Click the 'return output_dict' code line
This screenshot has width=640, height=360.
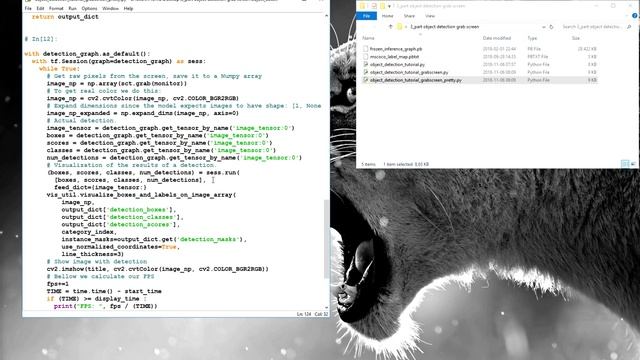65,17
